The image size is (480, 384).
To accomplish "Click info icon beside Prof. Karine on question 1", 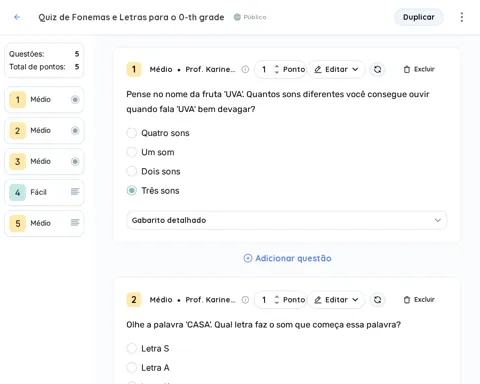I will (245, 69).
